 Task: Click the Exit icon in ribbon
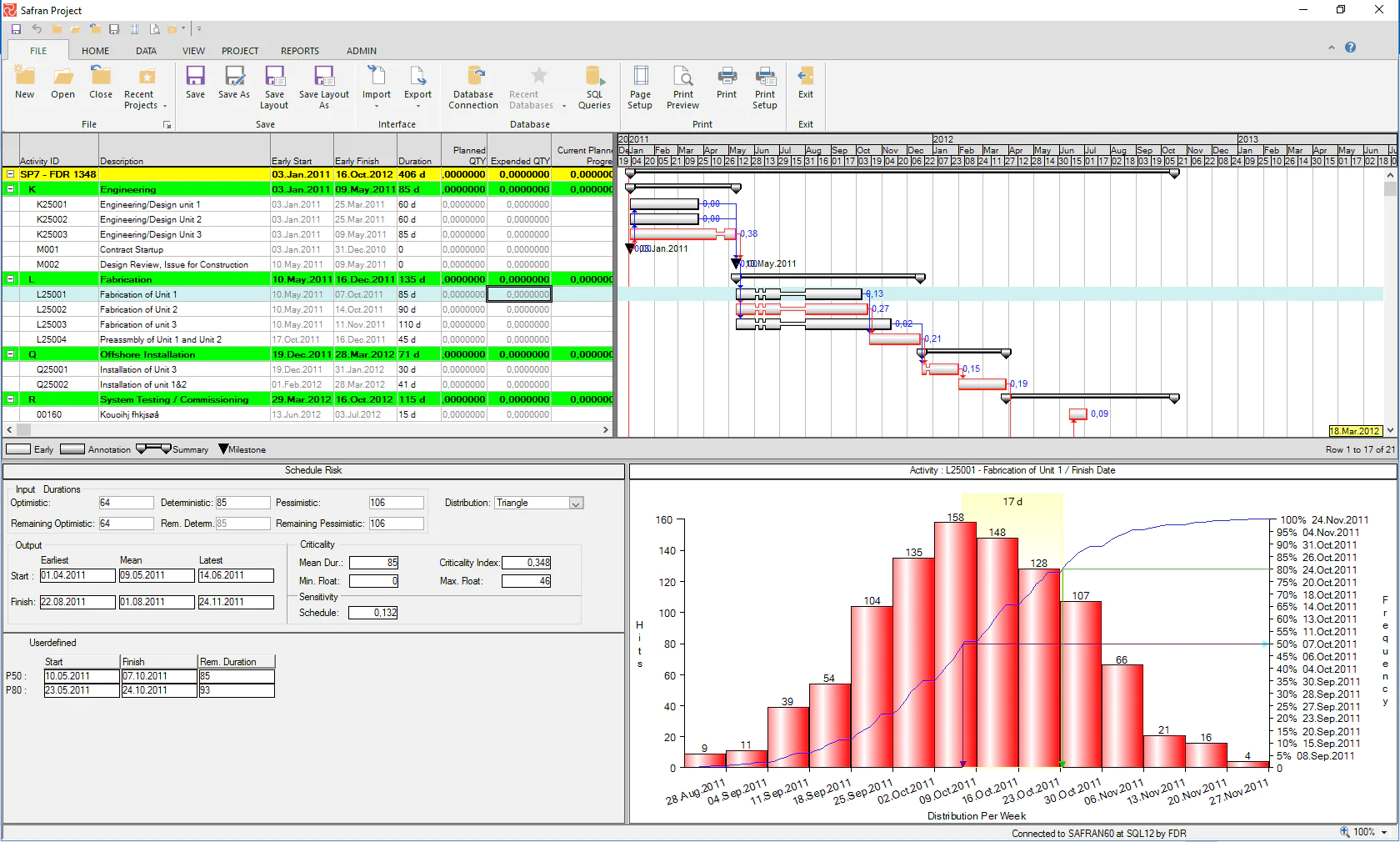pos(805,82)
